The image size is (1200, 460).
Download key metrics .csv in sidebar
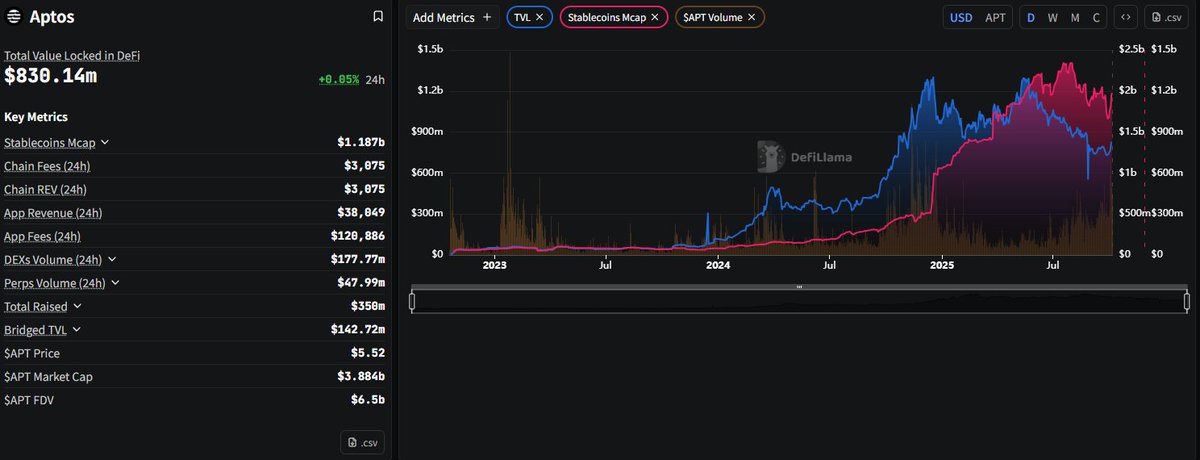point(362,442)
